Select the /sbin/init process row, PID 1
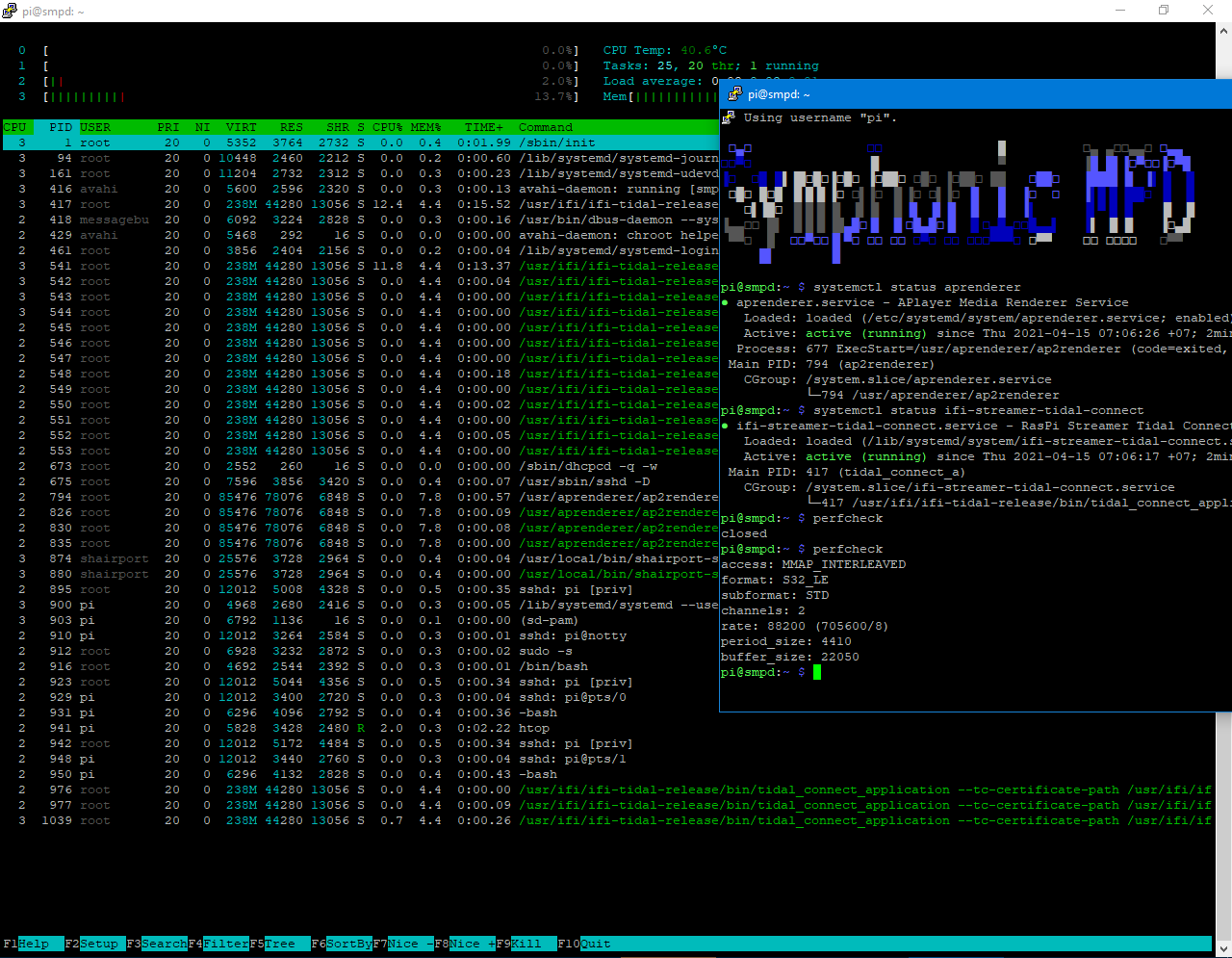This screenshot has height=958, width=1232. click(x=361, y=142)
